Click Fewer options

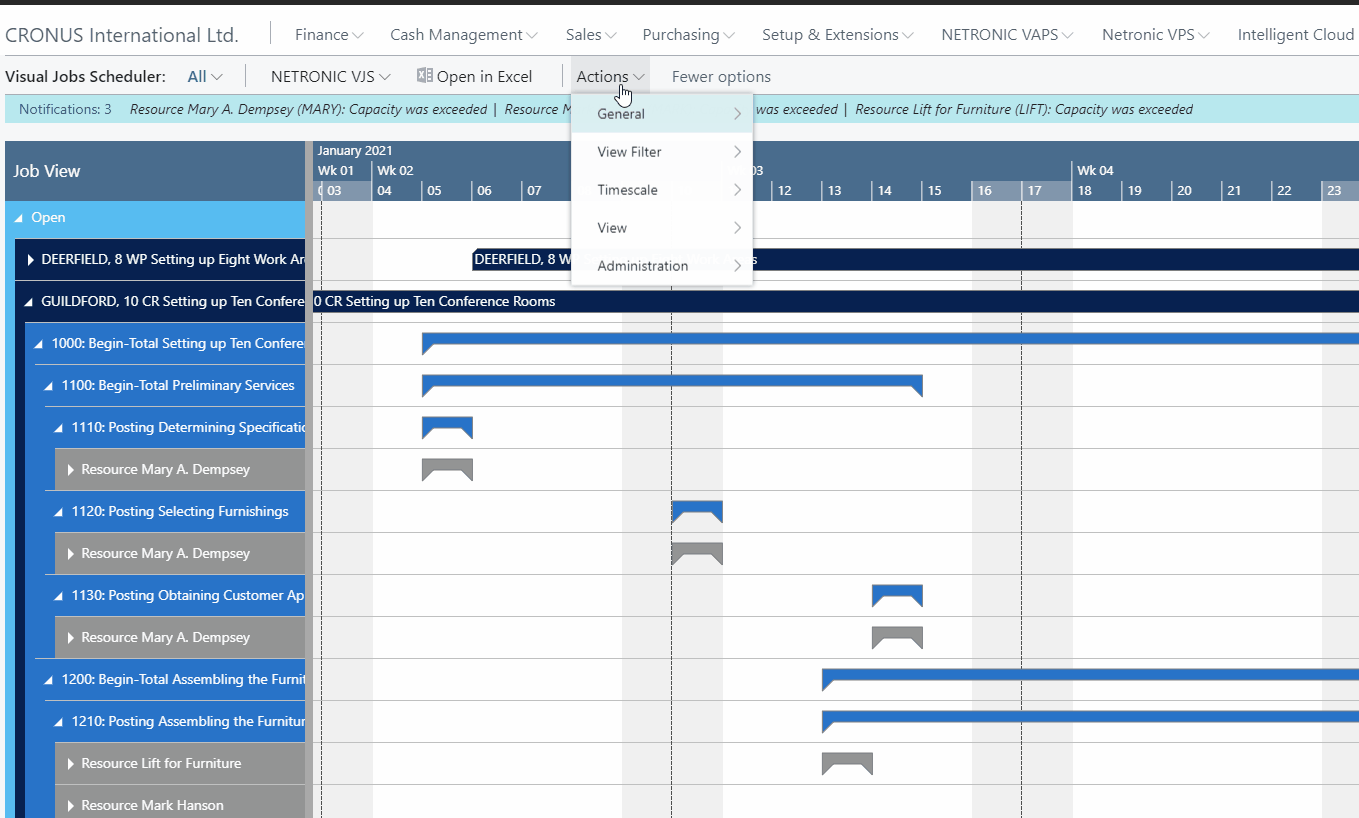721,76
